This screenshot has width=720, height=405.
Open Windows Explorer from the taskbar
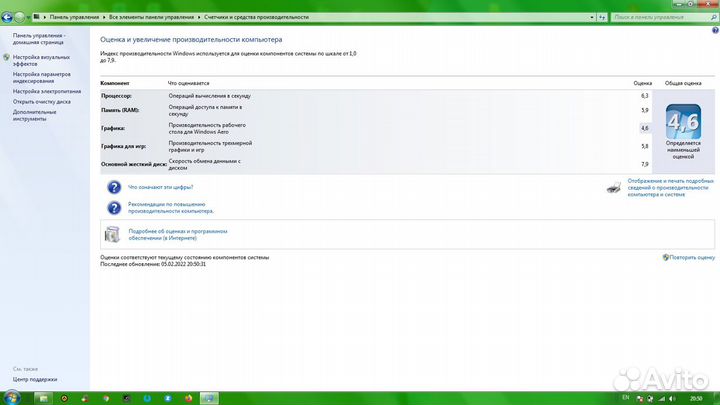point(43,398)
